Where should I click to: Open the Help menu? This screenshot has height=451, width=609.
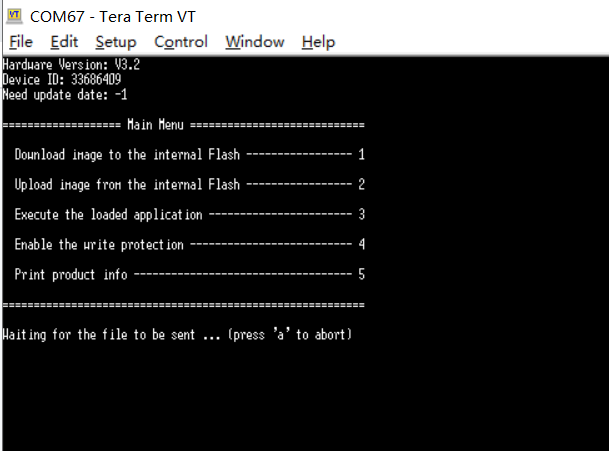[318, 42]
